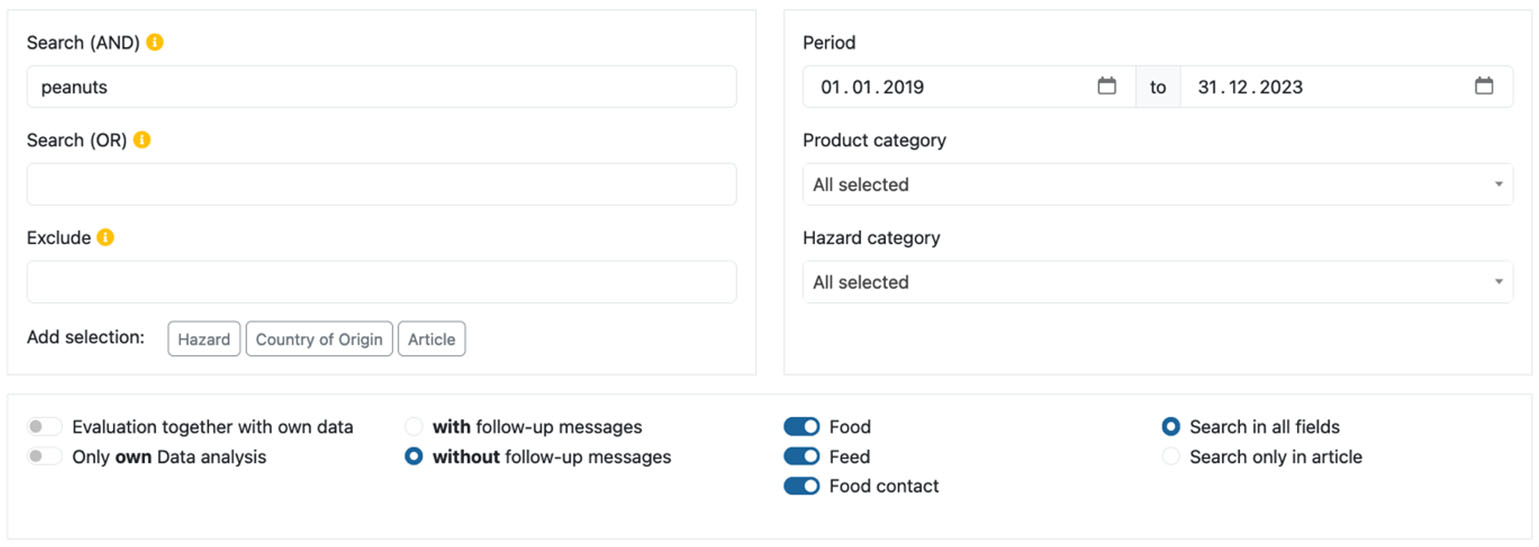Click the Search (OR) text field
This screenshot has width=1539, height=547.
pyautogui.click(x=381, y=185)
